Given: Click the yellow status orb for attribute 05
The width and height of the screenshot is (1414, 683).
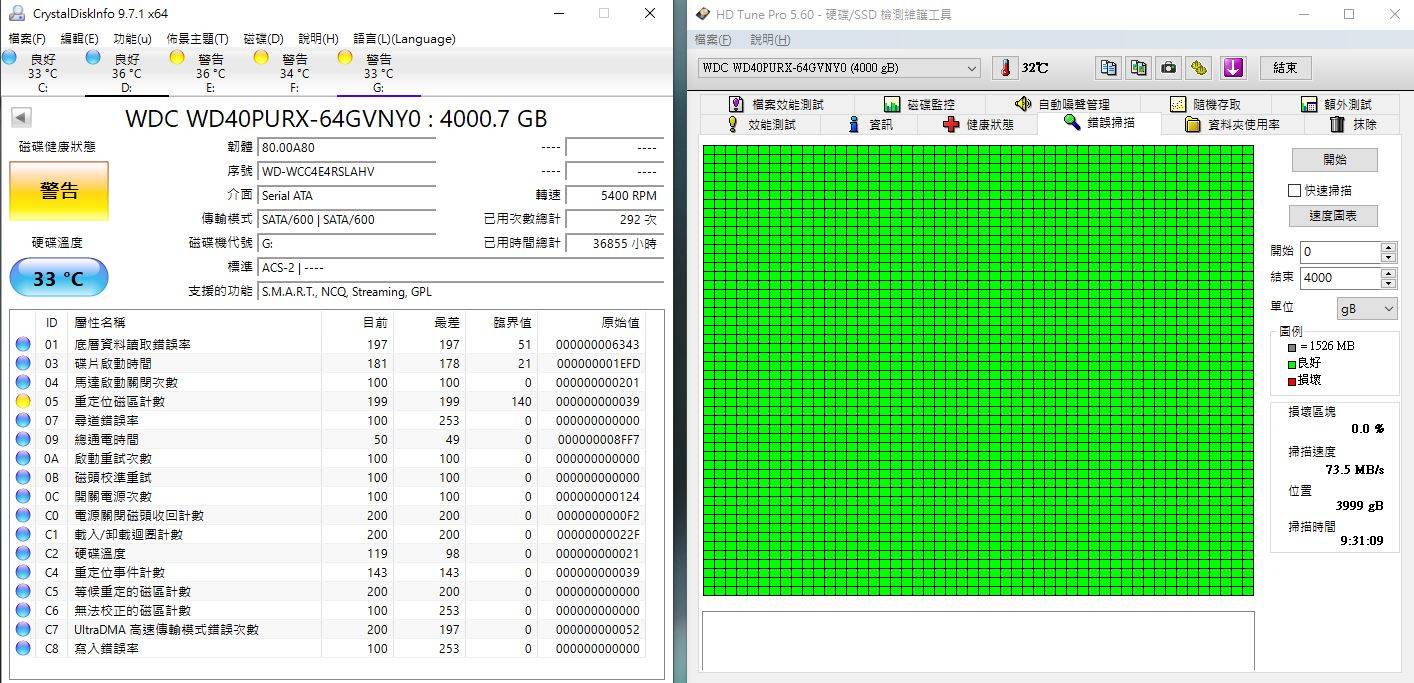Looking at the screenshot, I should (x=23, y=401).
